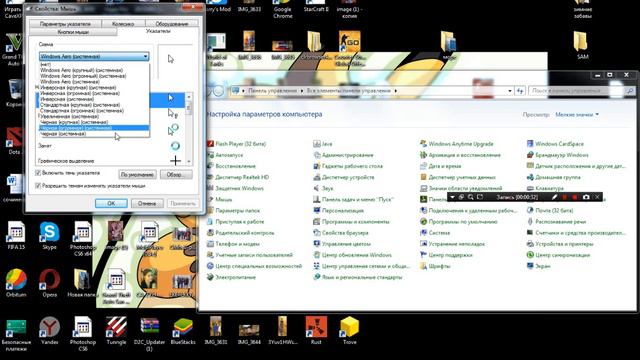This screenshot has width=640, height=360.
Task: Open Opera desktop shortcut
Action: [x=49, y=282]
